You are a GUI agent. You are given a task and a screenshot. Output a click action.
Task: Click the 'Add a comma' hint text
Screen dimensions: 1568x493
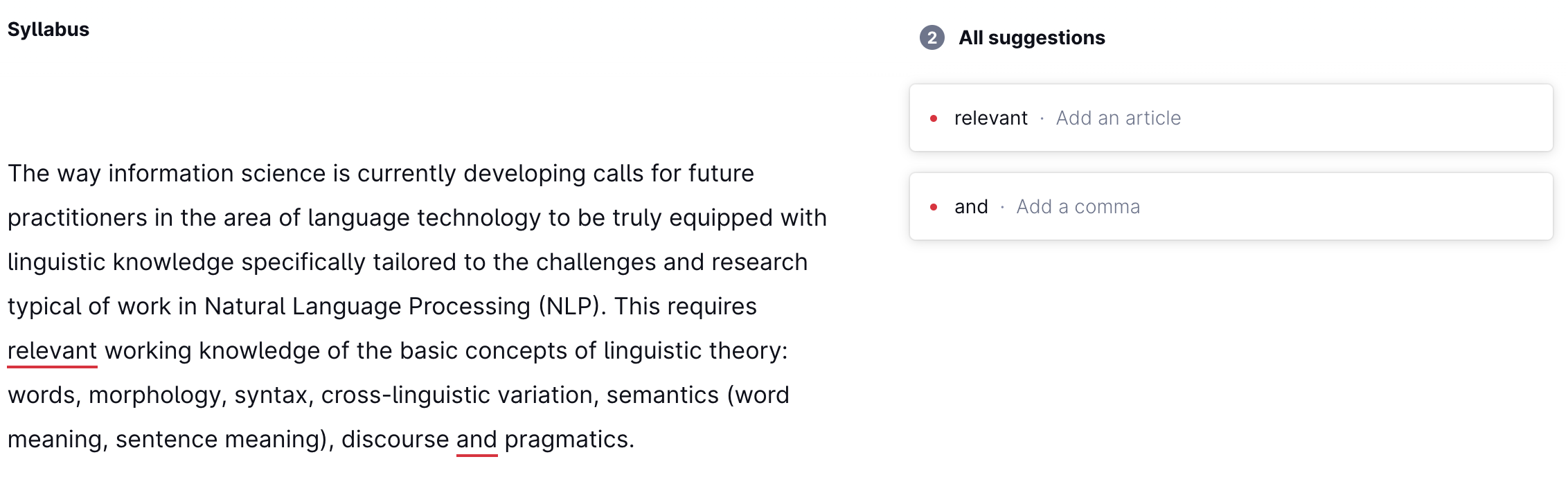tap(1078, 207)
